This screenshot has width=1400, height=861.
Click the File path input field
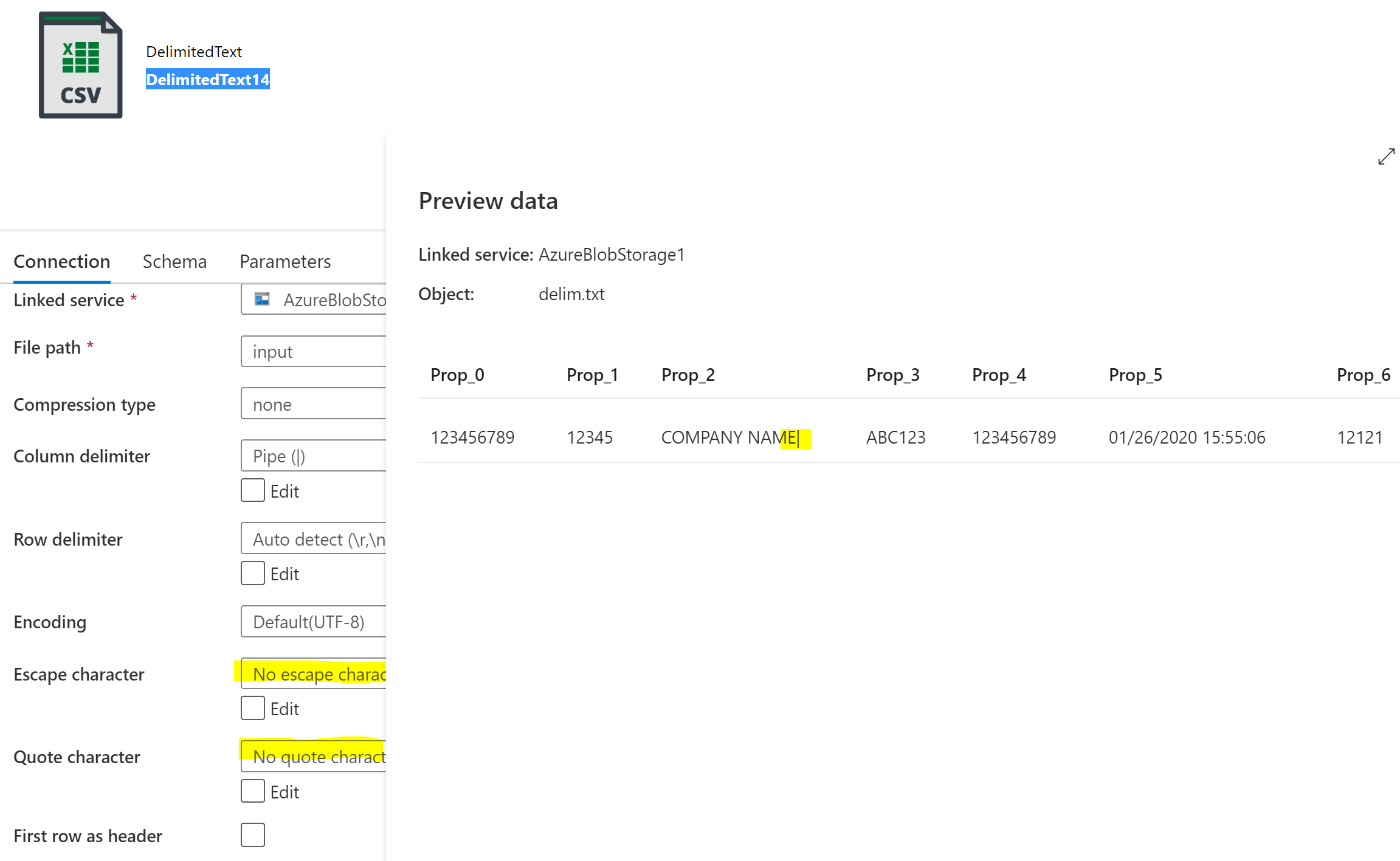pyautogui.click(x=313, y=351)
